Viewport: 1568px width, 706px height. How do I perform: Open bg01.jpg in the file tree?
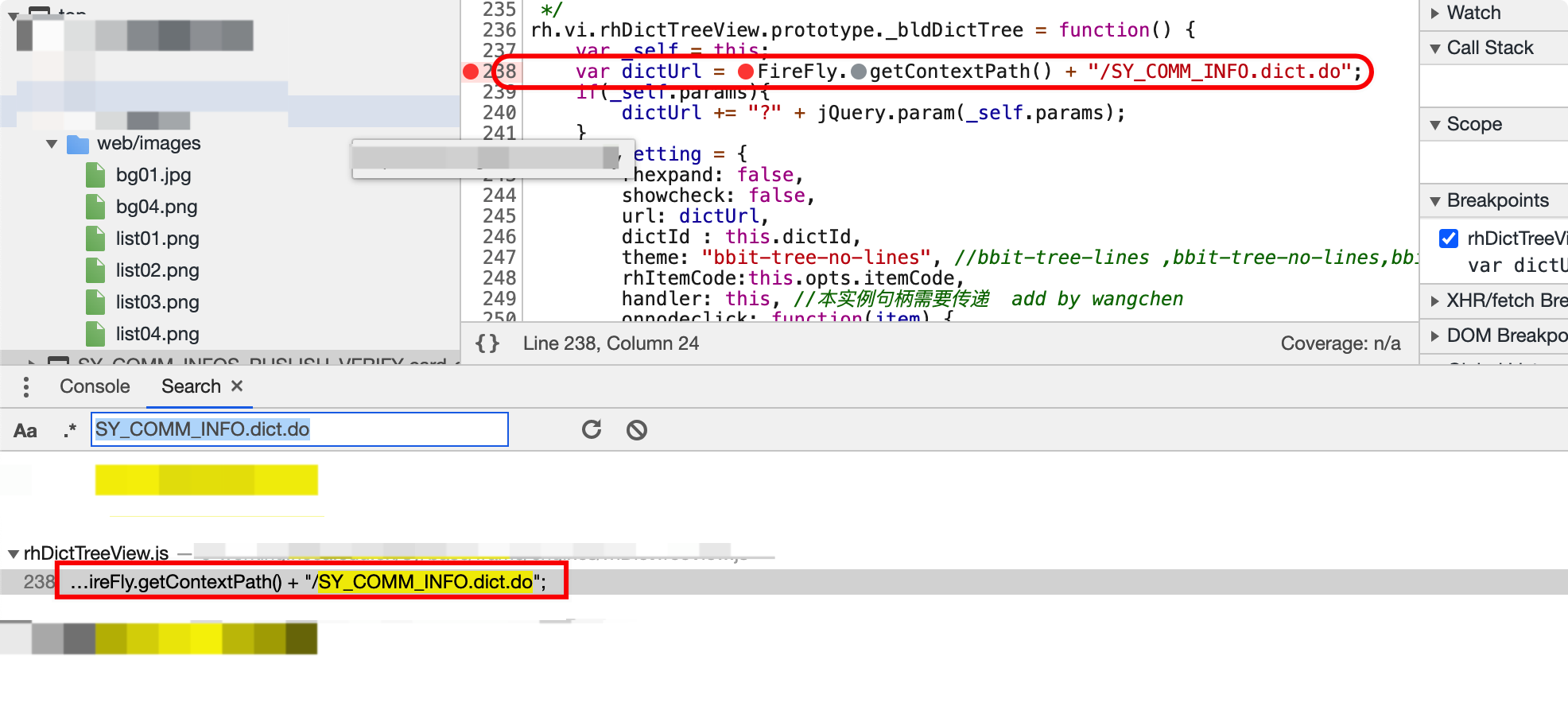153,175
